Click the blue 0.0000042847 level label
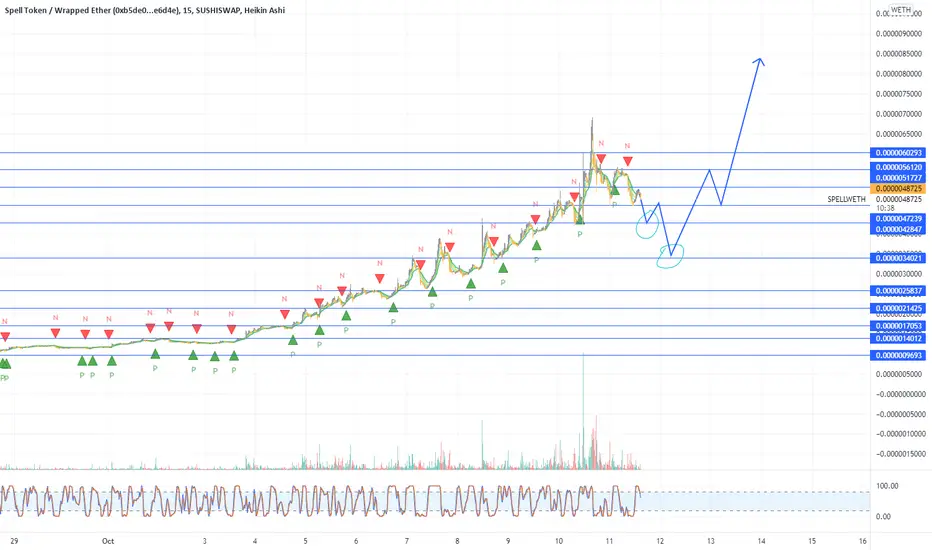This screenshot has width=932, height=550. tap(898, 230)
